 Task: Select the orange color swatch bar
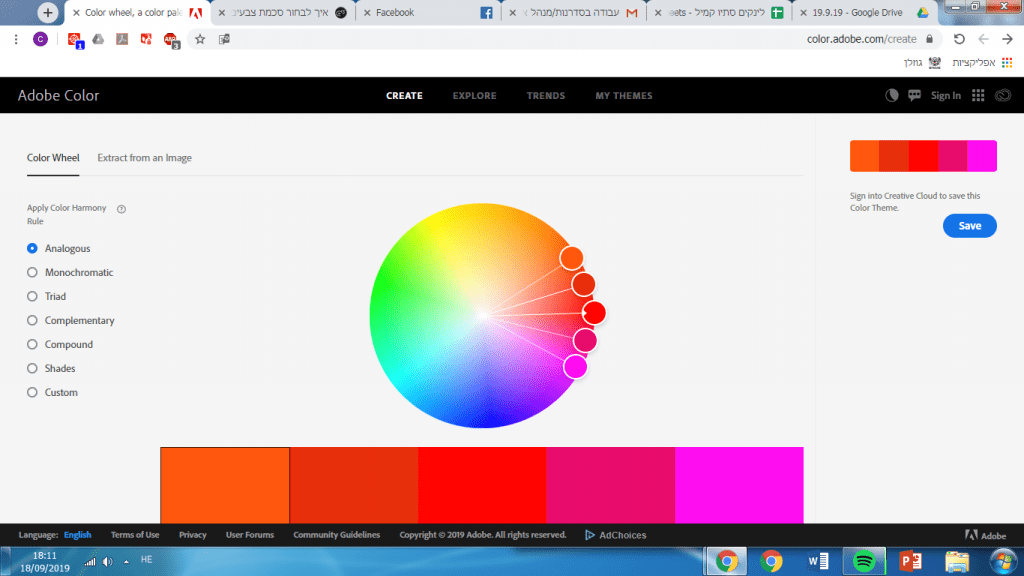225,485
